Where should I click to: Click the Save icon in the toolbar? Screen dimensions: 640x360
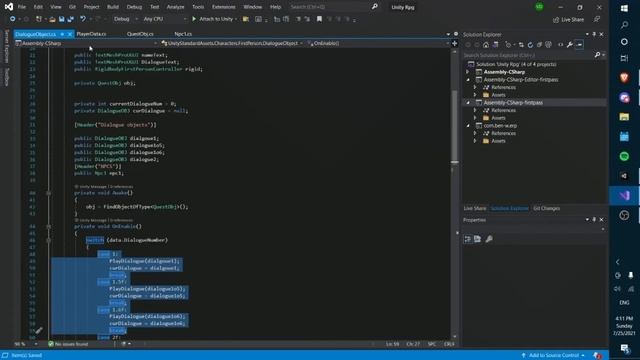click(61, 19)
